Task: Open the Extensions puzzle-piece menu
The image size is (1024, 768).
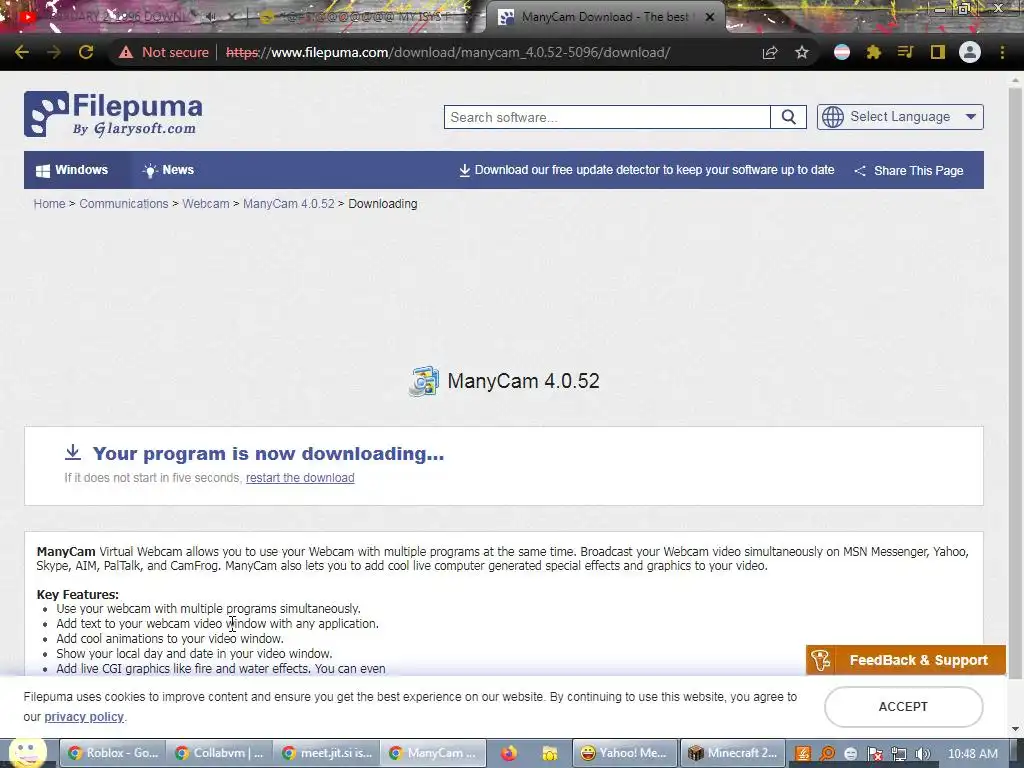Action: pos(874,52)
